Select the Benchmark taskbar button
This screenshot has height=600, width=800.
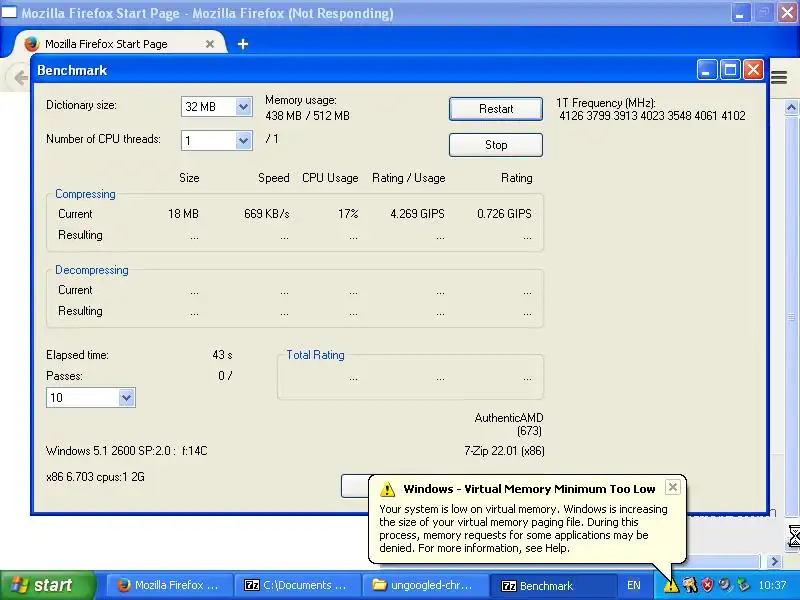(553, 585)
